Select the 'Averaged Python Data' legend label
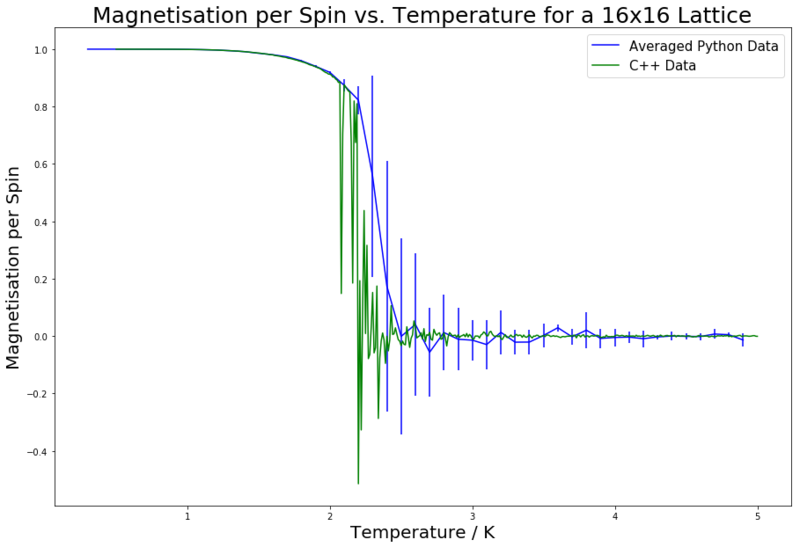Viewport: 800px width, 547px height. (x=704, y=46)
